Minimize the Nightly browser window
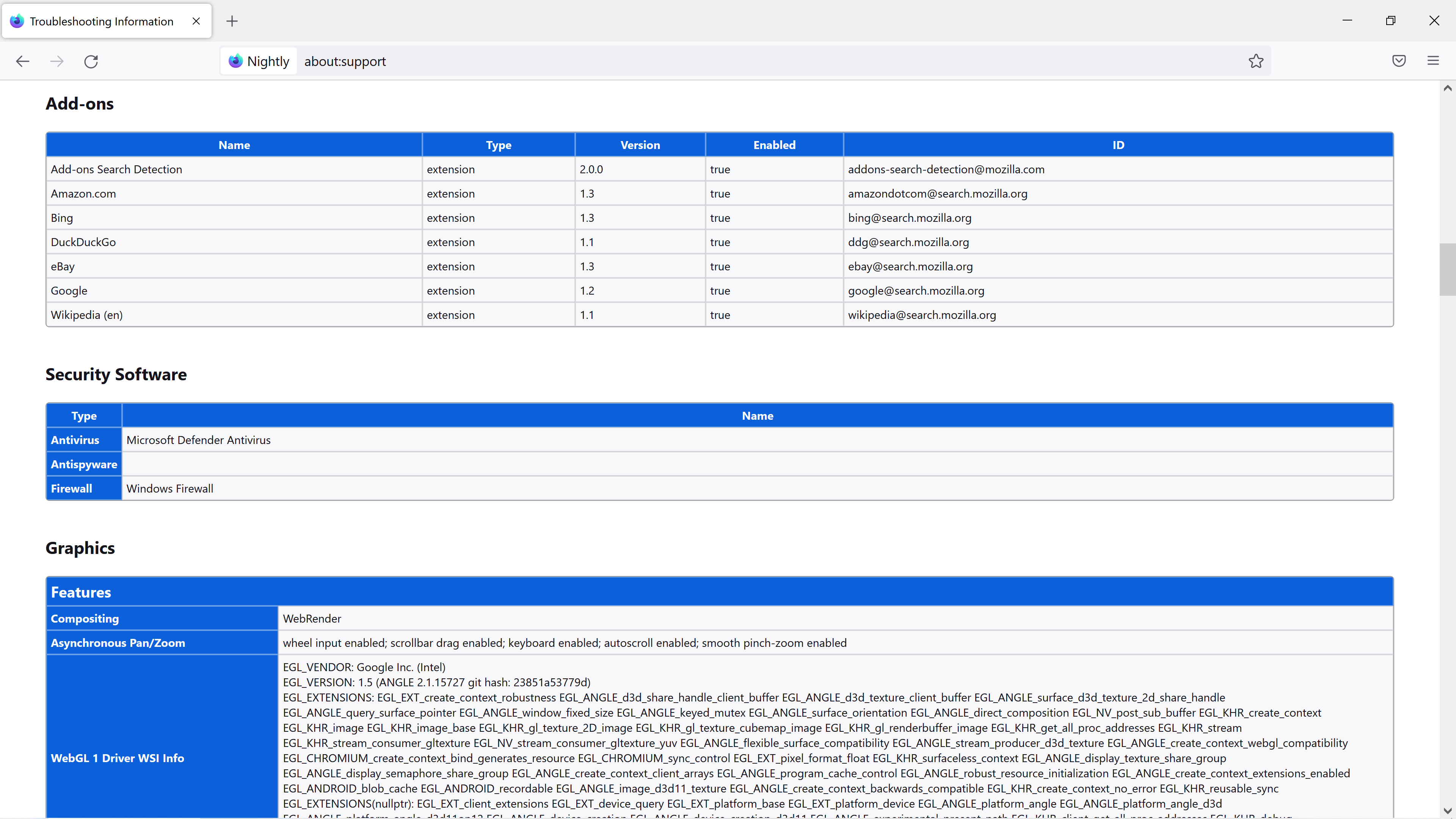Image resolution: width=1456 pixels, height=819 pixels. [1347, 21]
